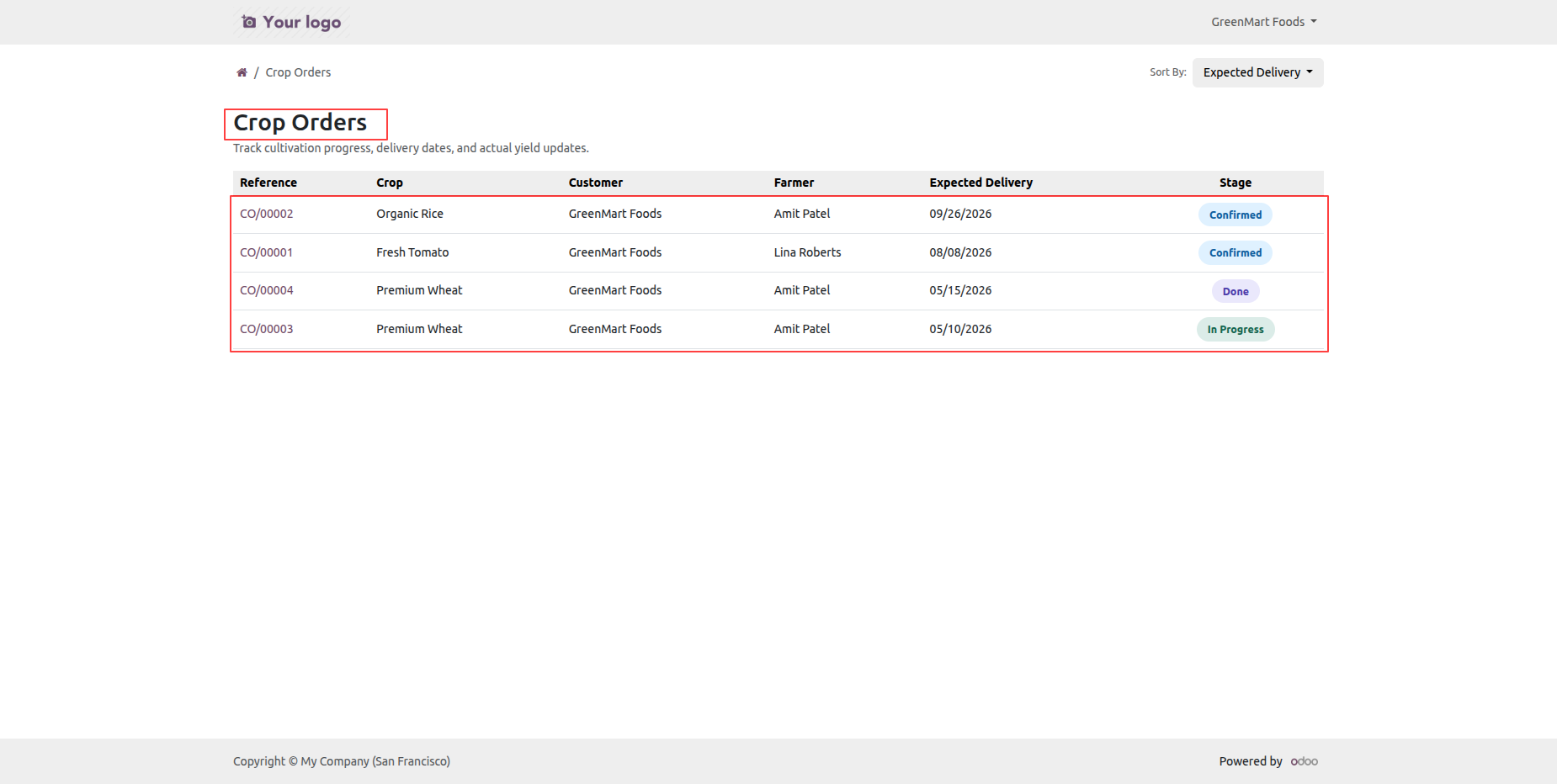
Task: Click the 08/08/2026 delivery date
Action: click(x=960, y=252)
